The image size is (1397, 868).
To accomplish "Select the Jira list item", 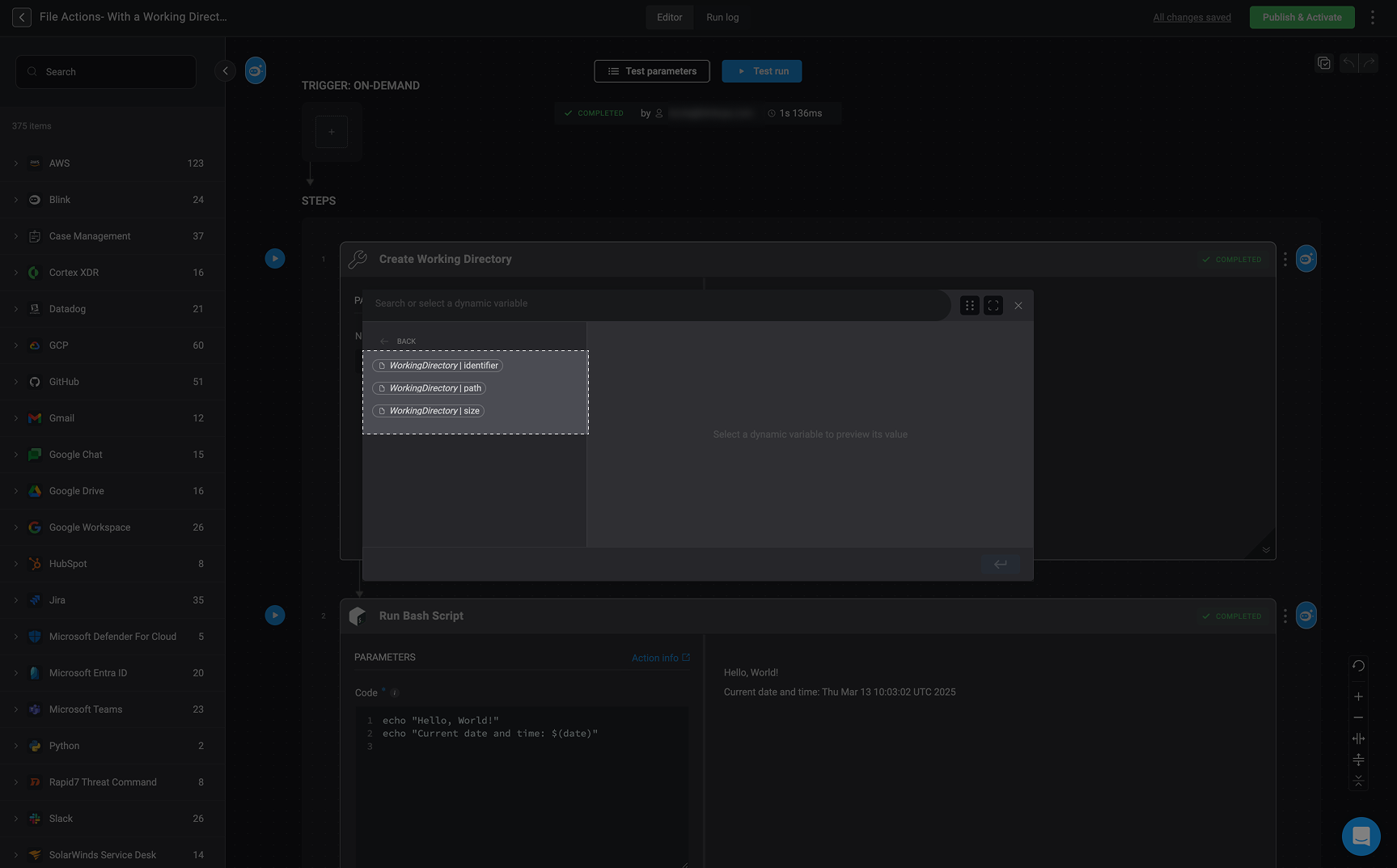I will point(112,600).
